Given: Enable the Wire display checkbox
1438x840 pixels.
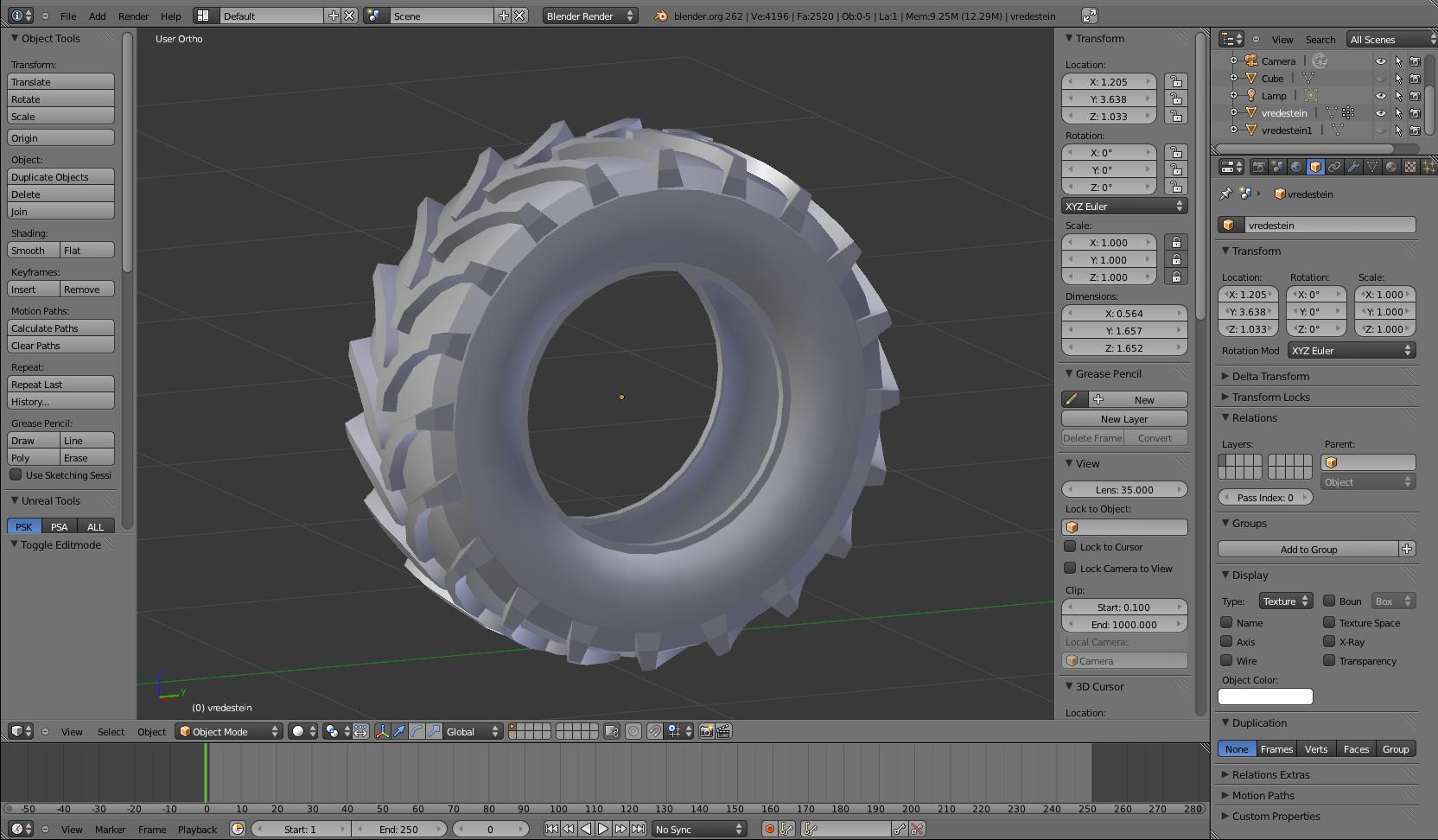Looking at the screenshot, I should 1226,660.
